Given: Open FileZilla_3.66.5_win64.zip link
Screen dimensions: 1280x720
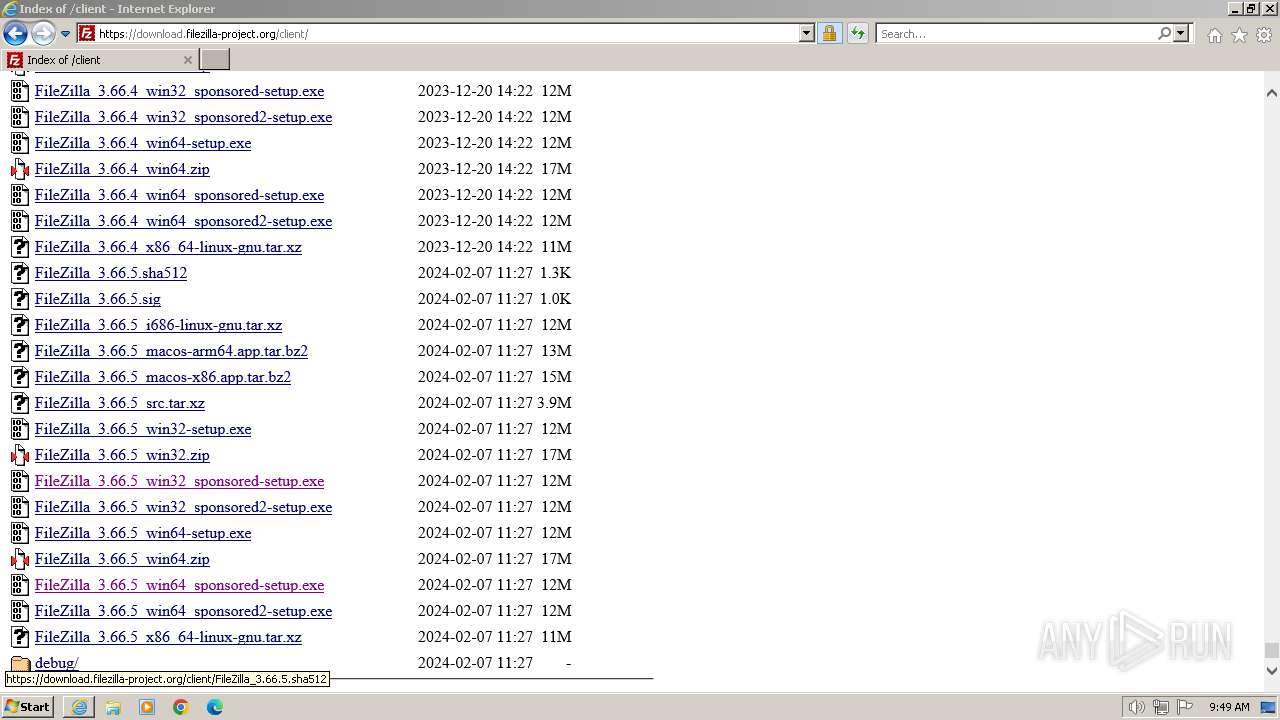Looking at the screenshot, I should tap(122, 559).
